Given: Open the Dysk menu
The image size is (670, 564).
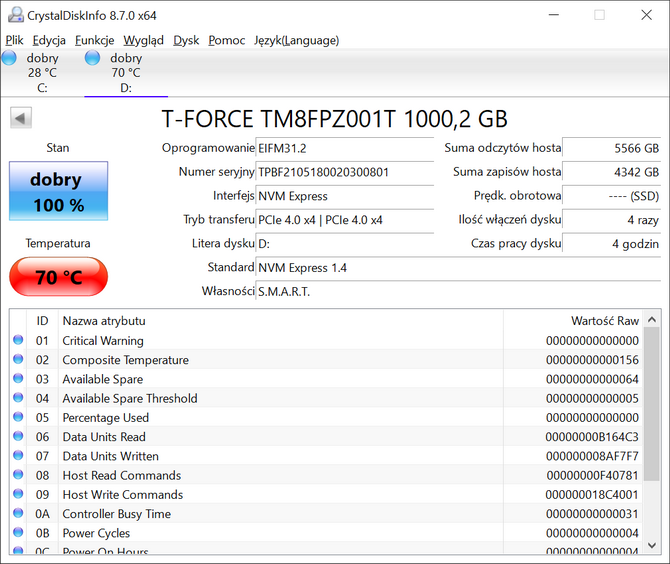Looking at the screenshot, I should pos(186,40).
